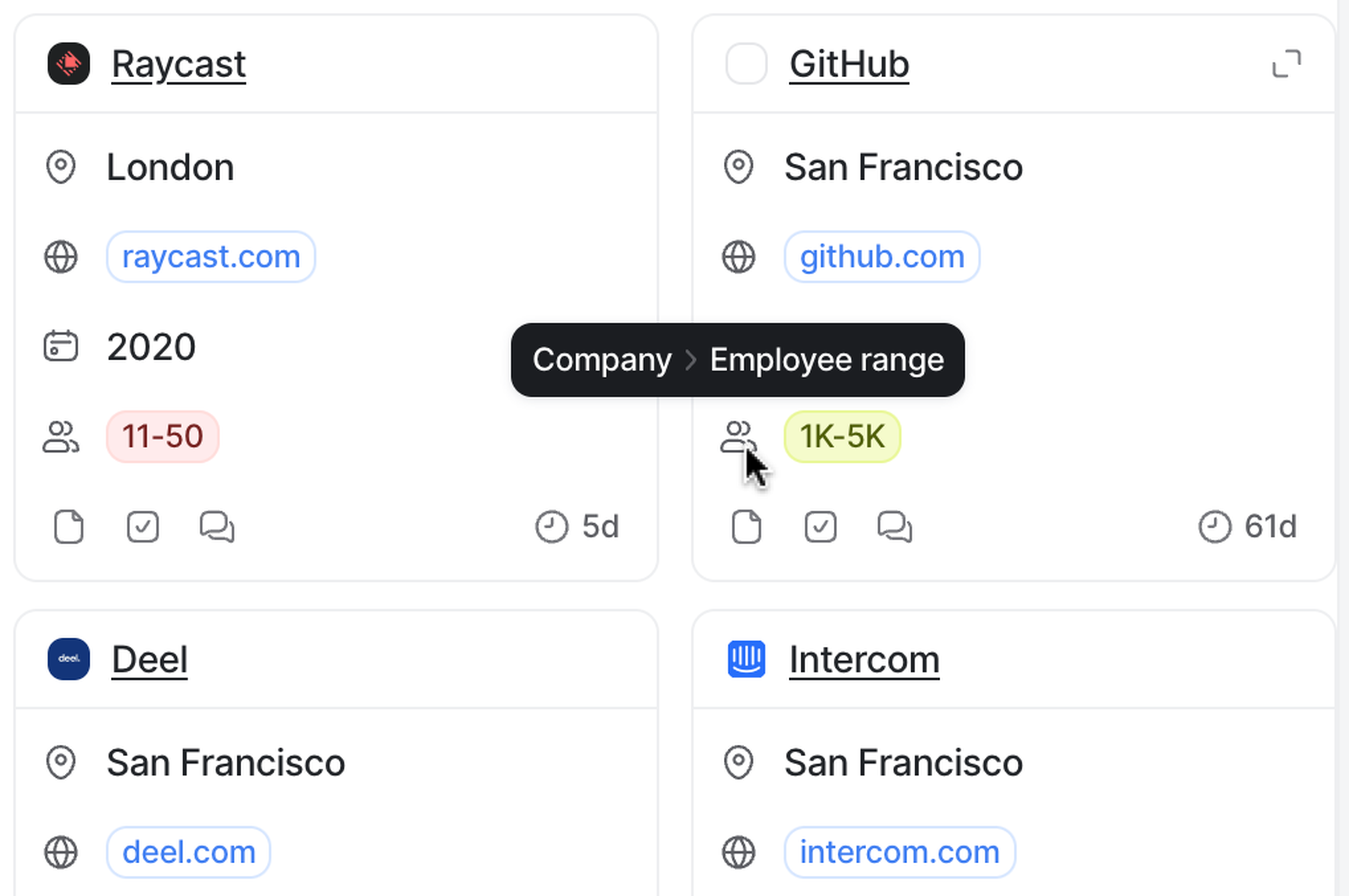Open the Raycast company record
1349x896 pixels.
pyautogui.click(x=179, y=64)
